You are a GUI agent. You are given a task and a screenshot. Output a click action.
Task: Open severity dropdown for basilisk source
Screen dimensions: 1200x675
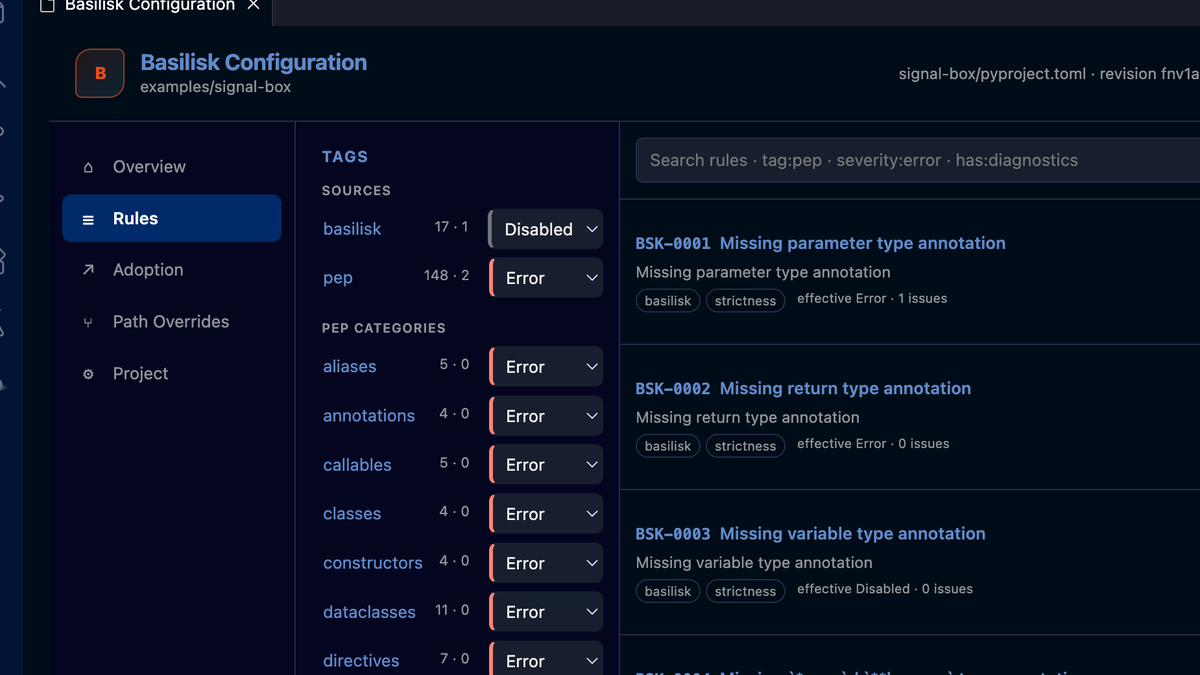(x=546, y=229)
